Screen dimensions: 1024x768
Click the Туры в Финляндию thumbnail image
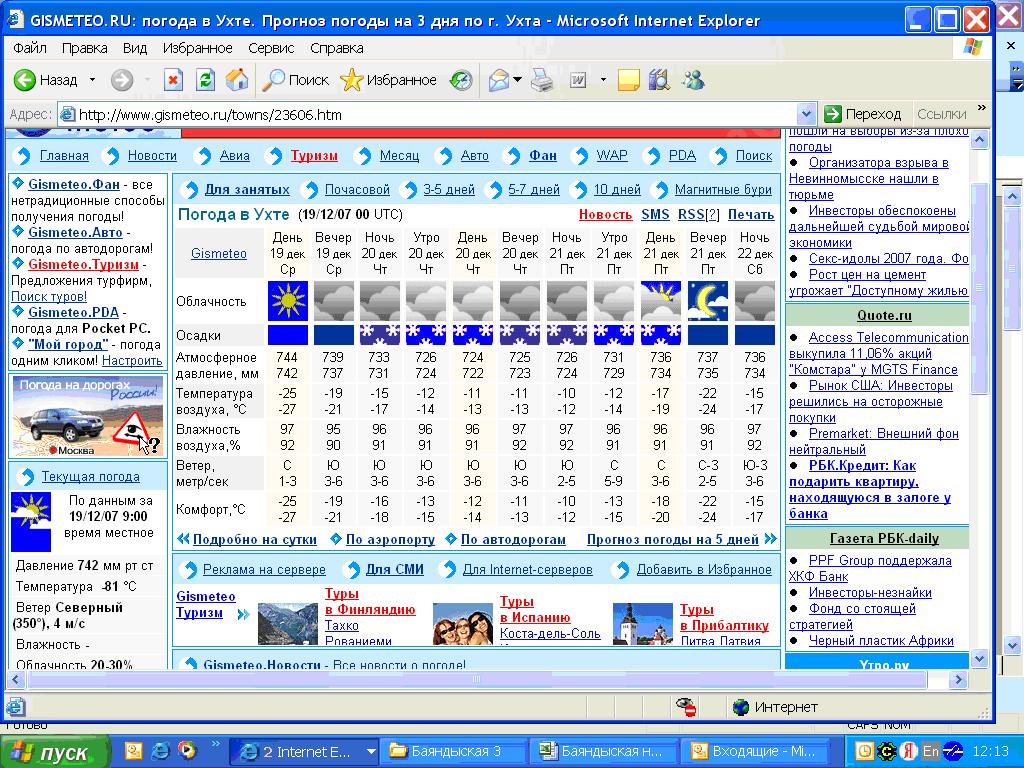point(287,624)
